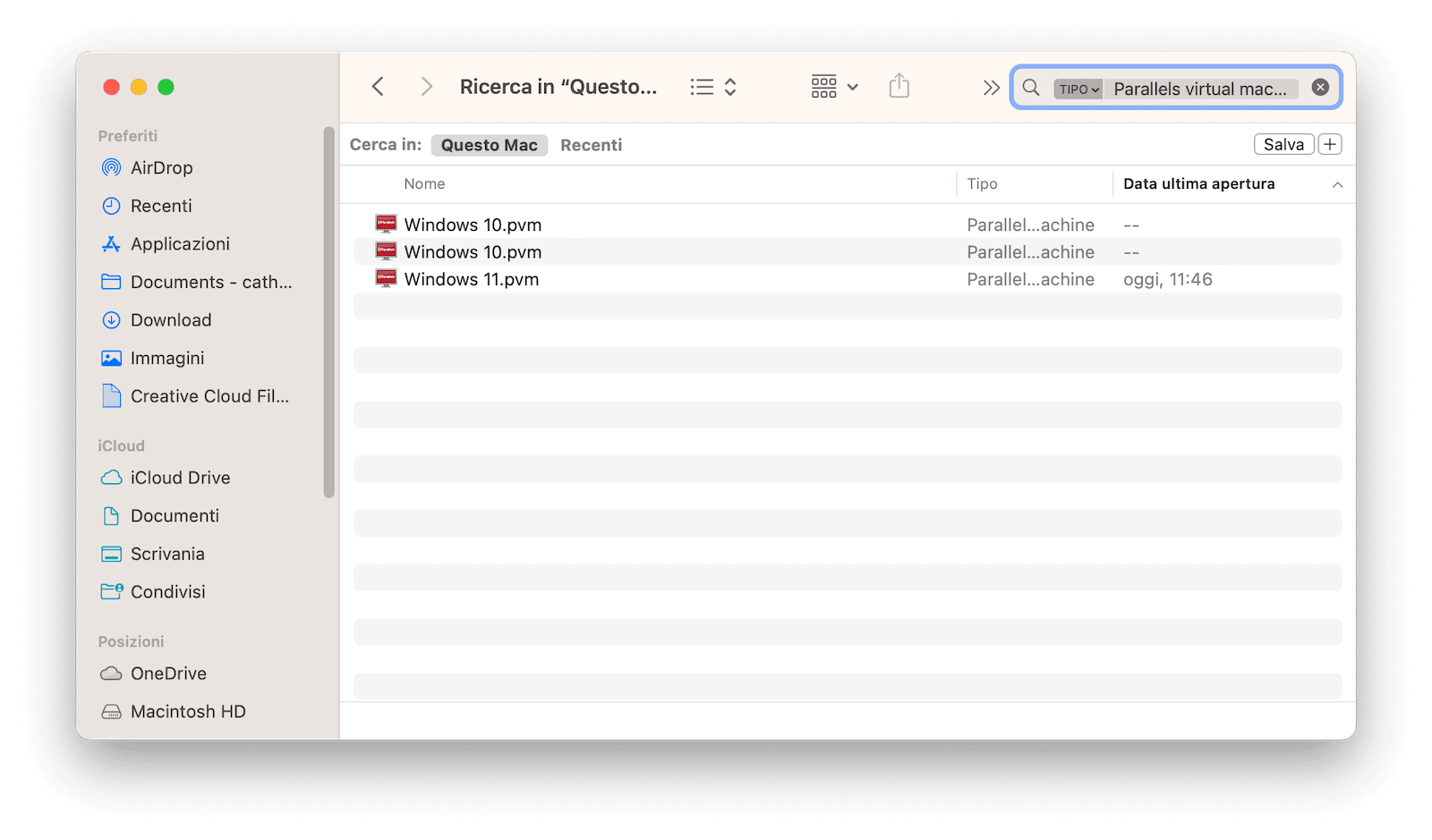Click the Applicazioni icon

pyautogui.click(x=111, y=243)
